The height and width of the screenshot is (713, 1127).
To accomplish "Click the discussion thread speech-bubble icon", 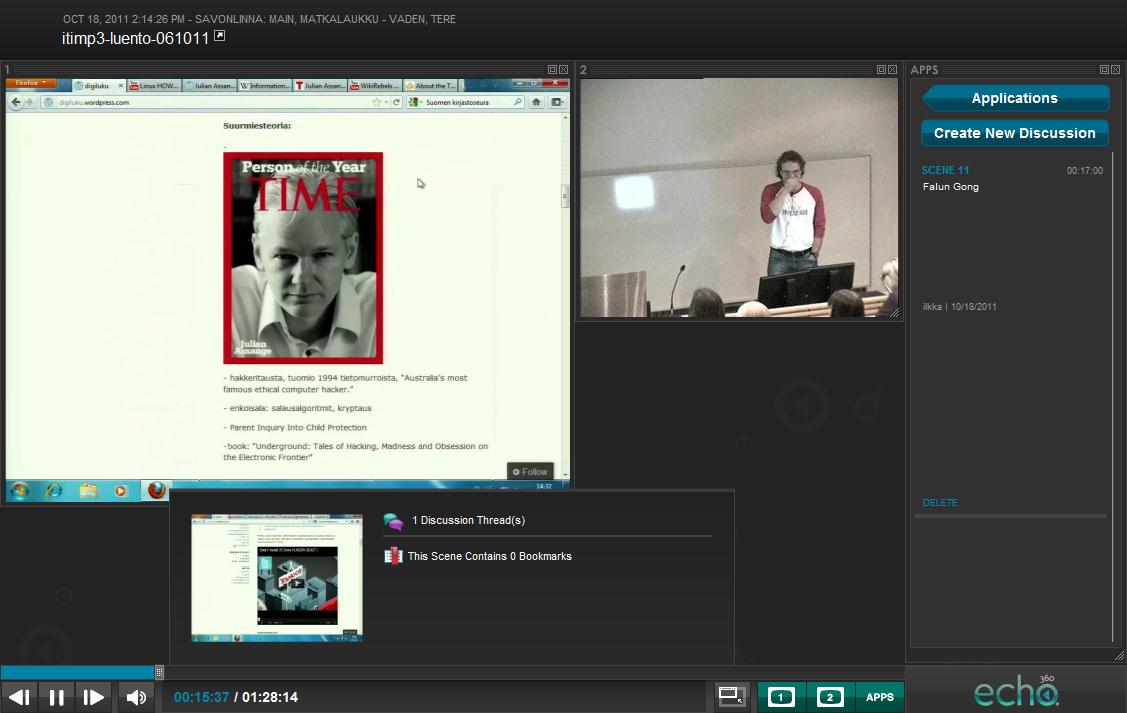I will tap(393, 521).
